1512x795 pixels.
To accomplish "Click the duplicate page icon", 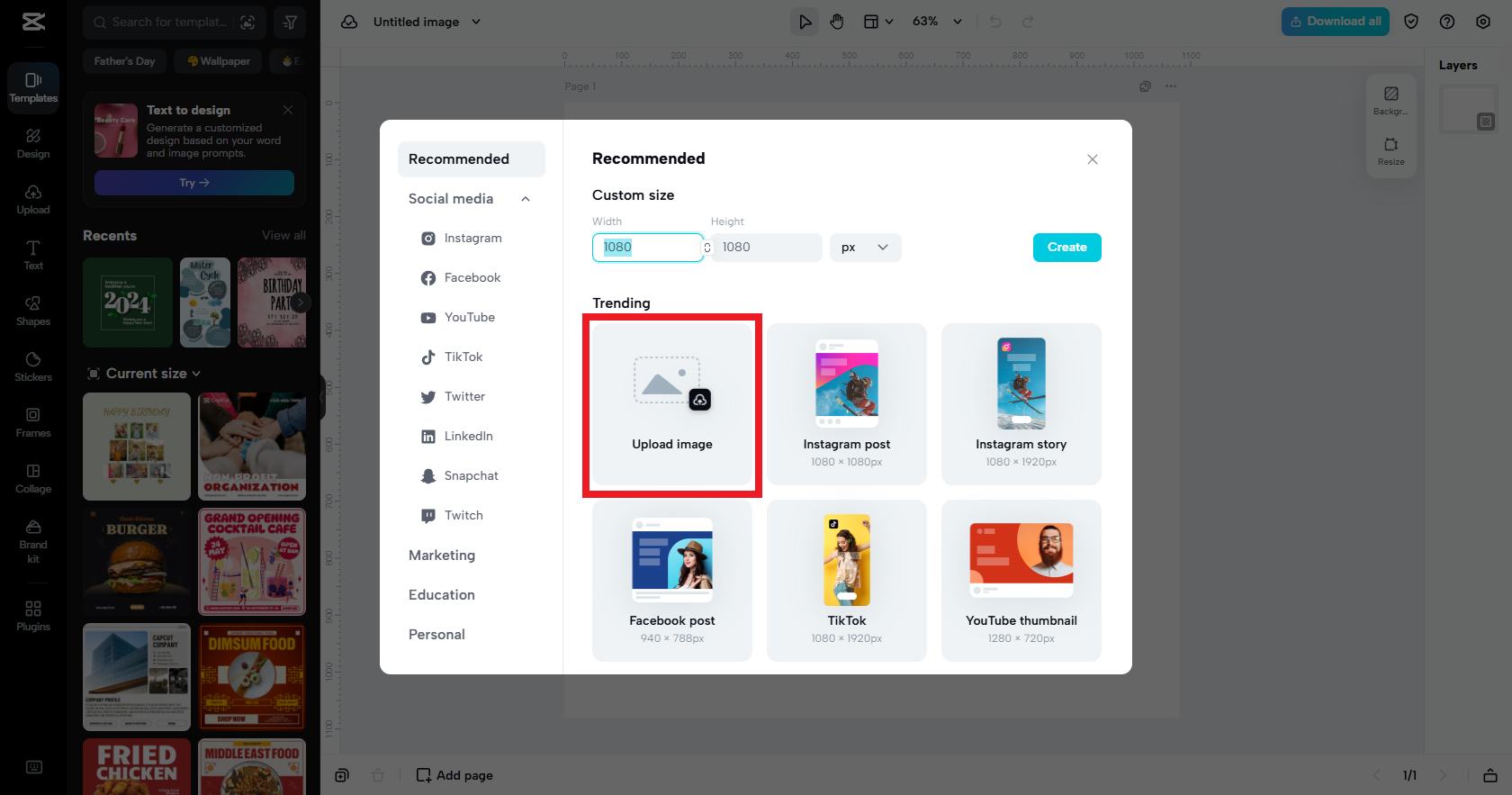I will pyautogui.click(x=1145, y=86).
